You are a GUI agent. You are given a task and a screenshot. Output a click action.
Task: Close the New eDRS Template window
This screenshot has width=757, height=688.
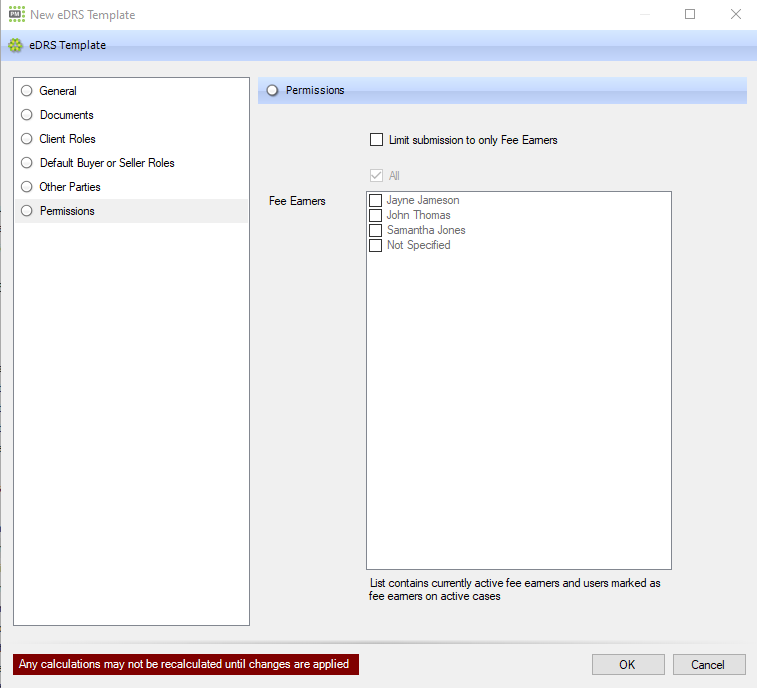pyautogui.click(x=735, y=14)
